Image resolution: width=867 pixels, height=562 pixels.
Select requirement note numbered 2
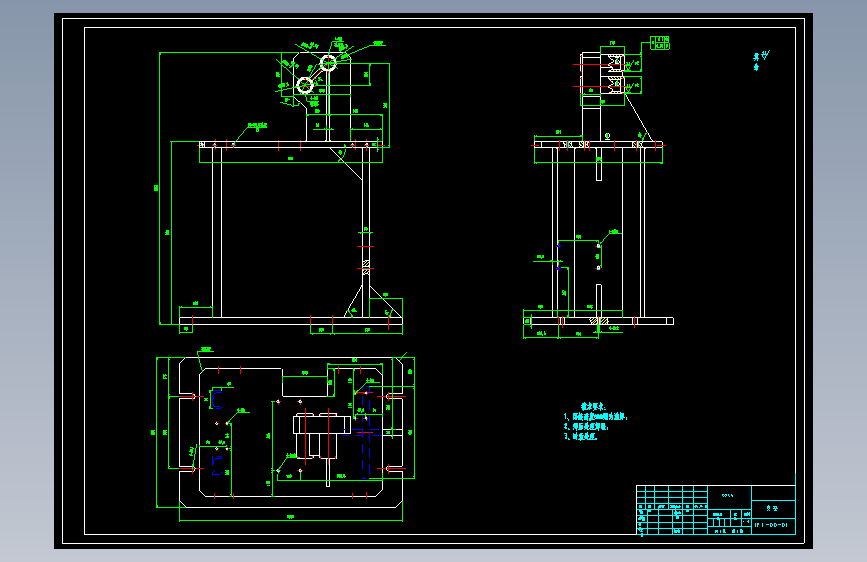(586, 426)
